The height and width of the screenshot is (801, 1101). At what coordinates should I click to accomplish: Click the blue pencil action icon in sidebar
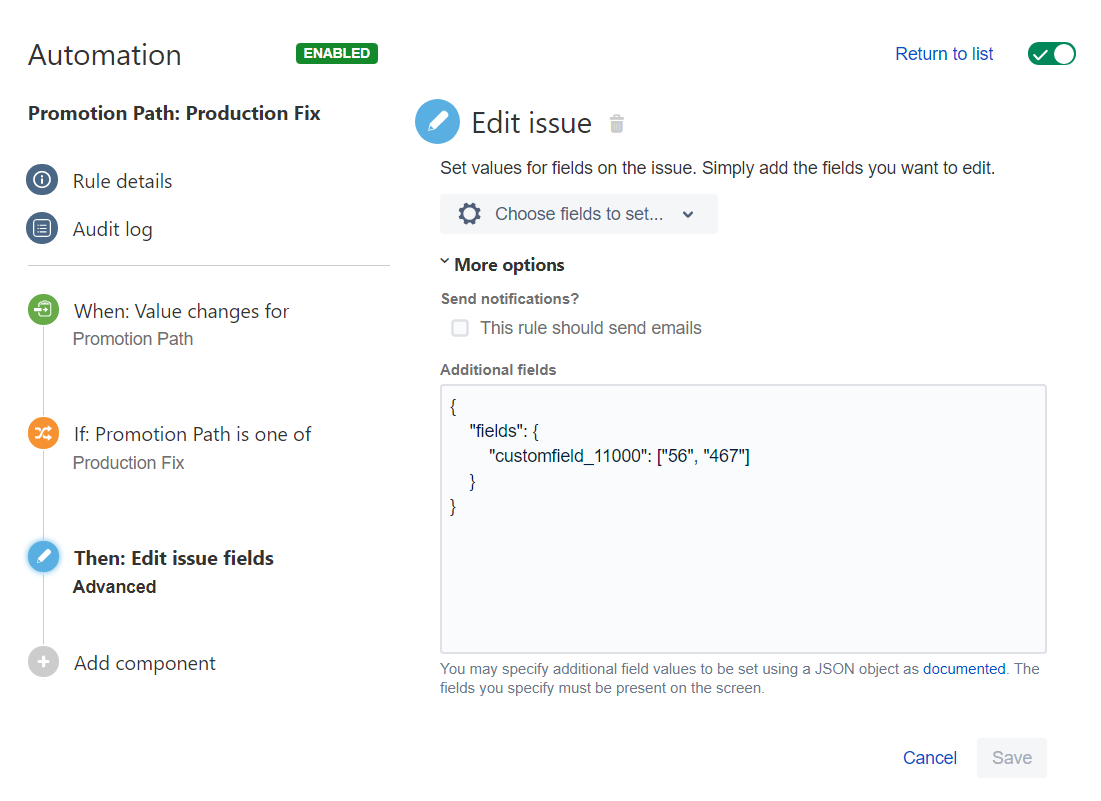tap(43, 558)
